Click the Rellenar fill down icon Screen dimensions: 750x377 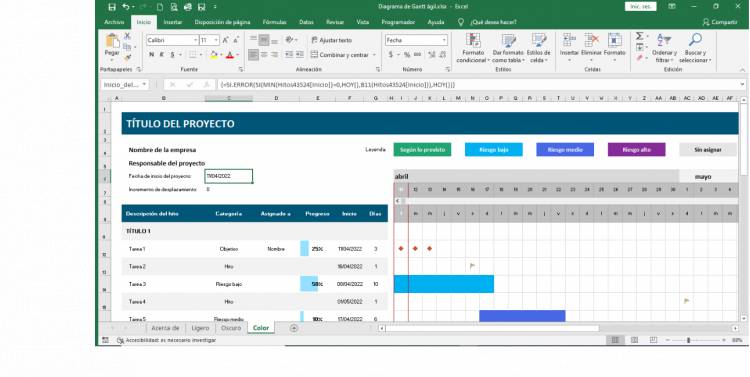640,47
